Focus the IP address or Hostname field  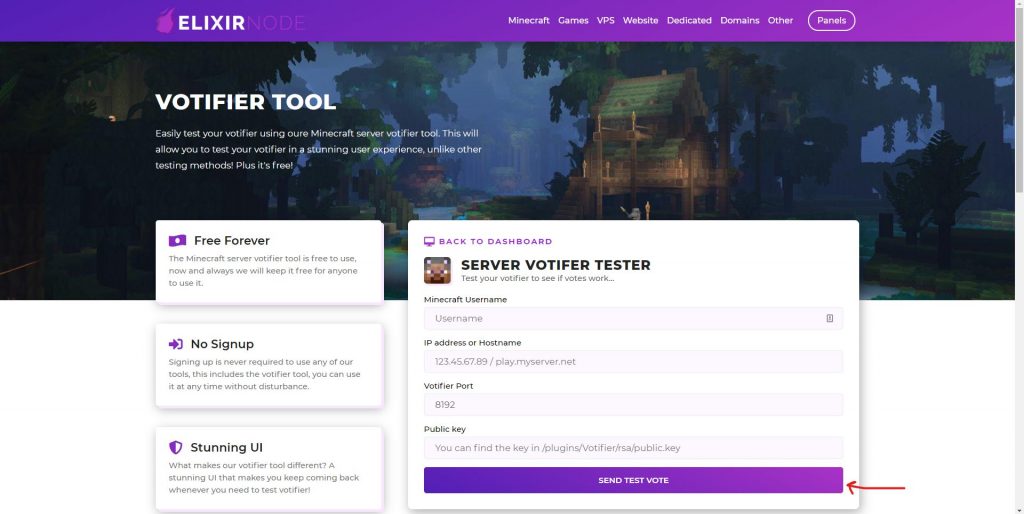click(x=633, y=361)
